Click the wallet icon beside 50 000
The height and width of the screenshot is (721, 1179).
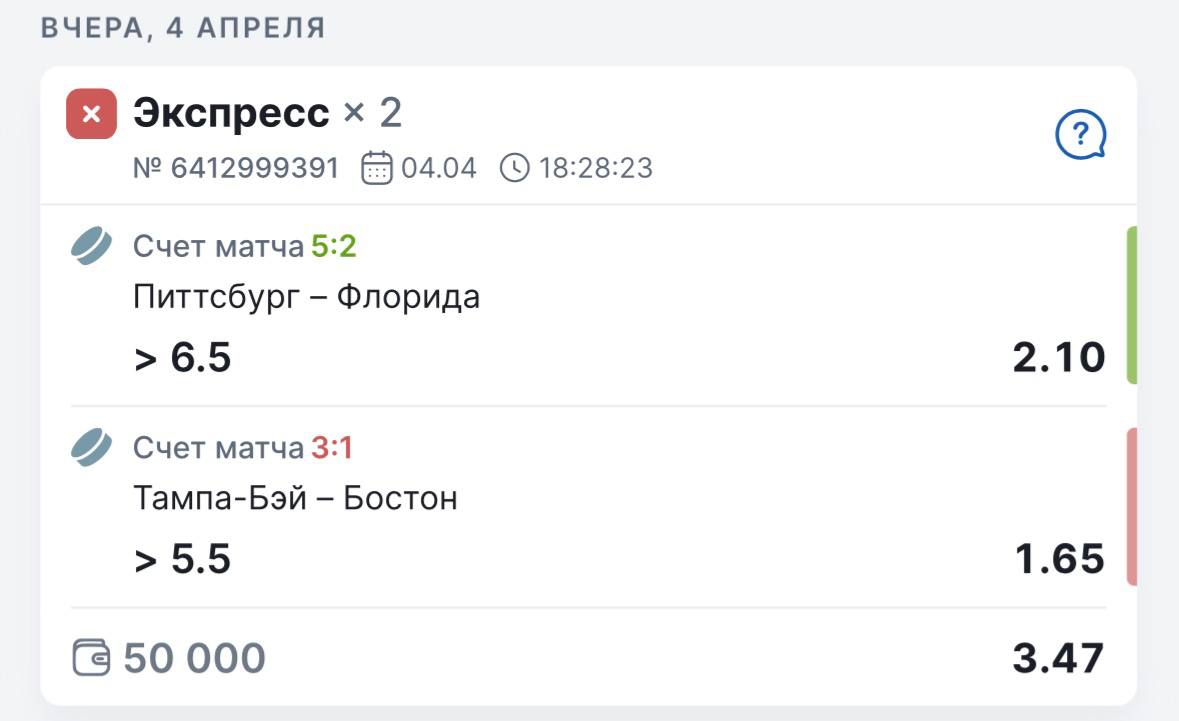tap(92, 657)
